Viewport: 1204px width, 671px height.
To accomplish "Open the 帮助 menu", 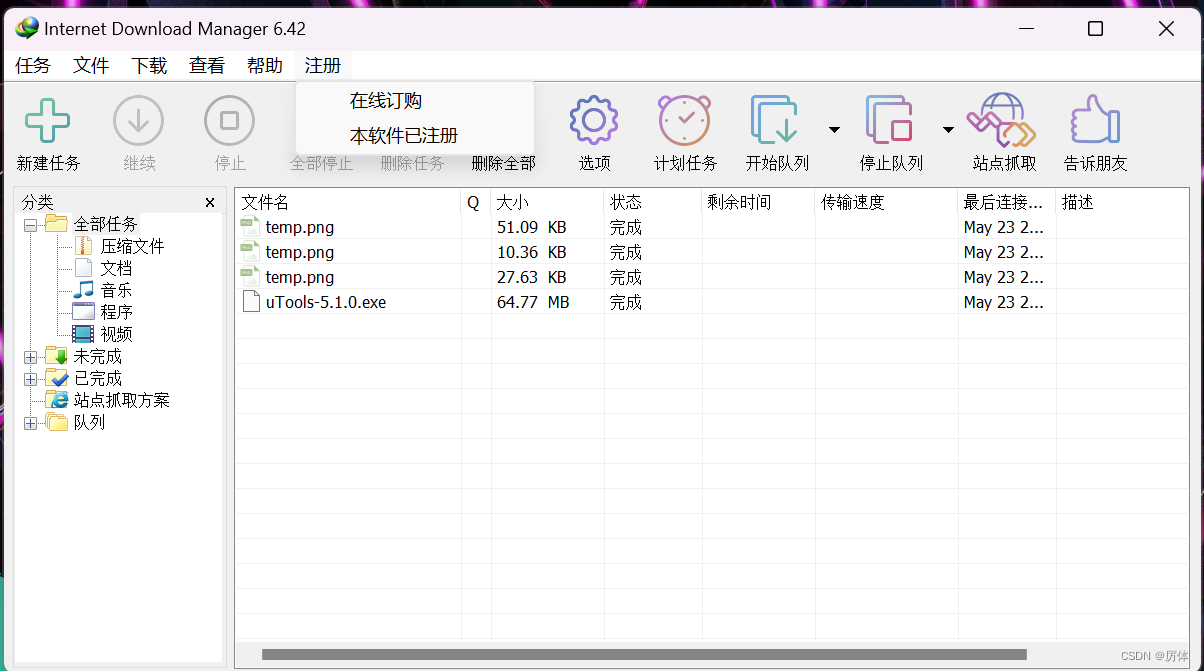I will coord(265,66).
